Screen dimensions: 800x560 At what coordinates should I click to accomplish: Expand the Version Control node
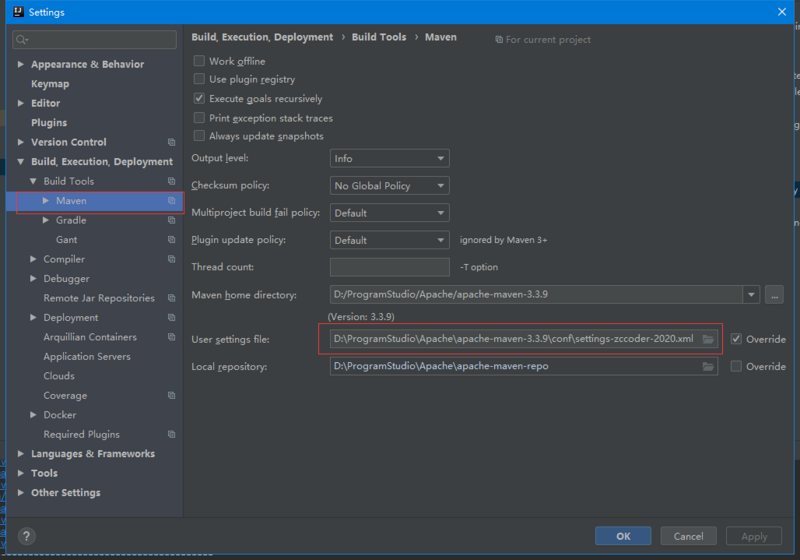pos(21,142)
